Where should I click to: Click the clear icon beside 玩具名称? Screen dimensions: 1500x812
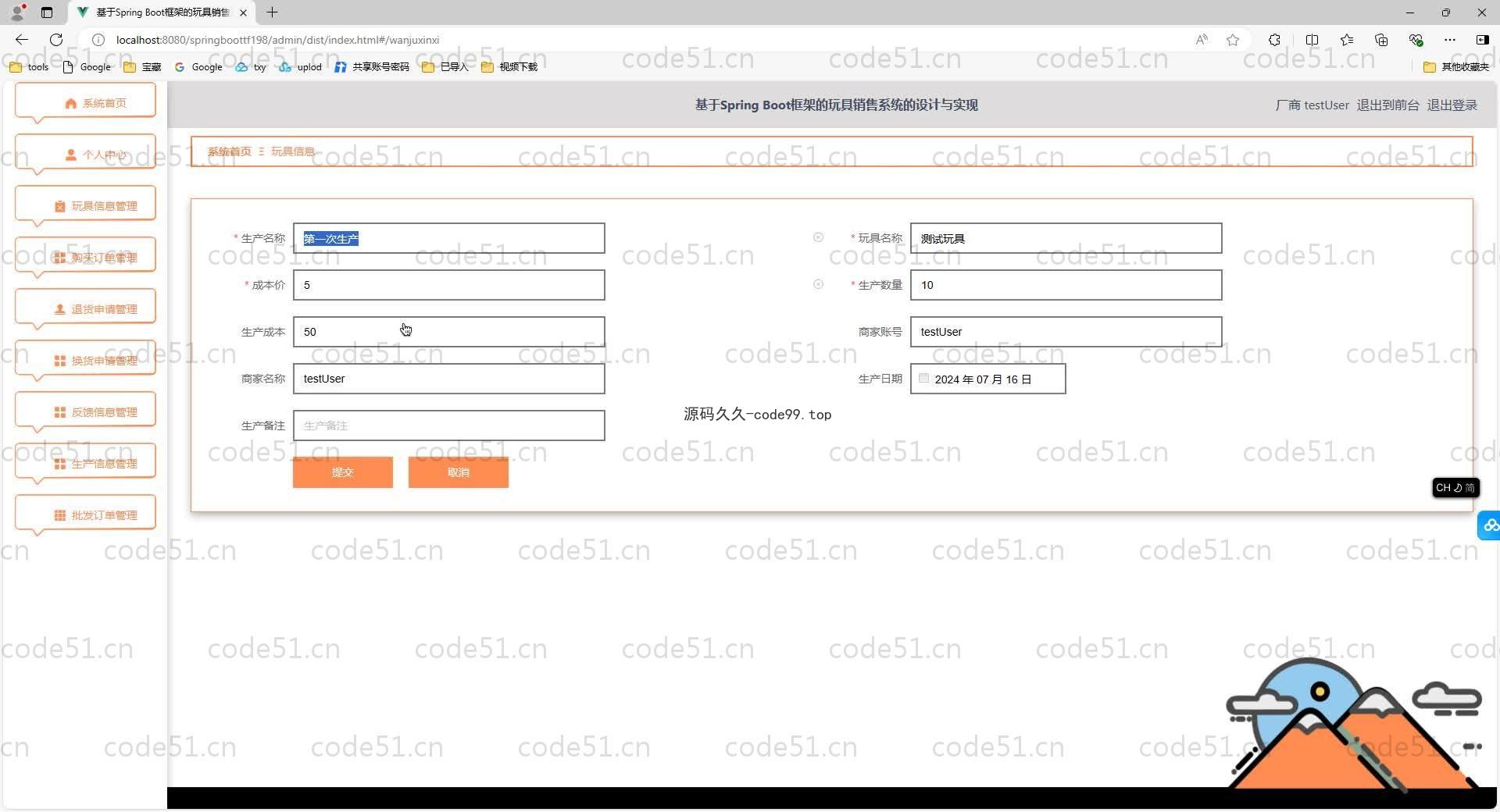[x=818, y=237]
